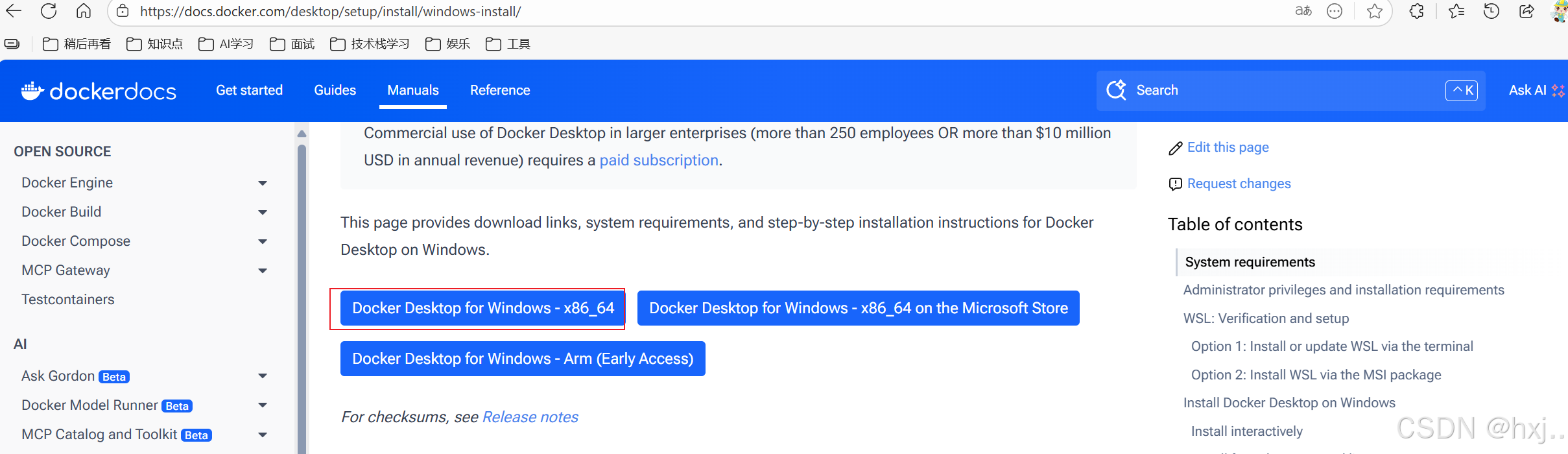Open Testcontainers in the sidebar
Image resolution: width=1568 pixels, height=454 pixels.
pos(67,300)
